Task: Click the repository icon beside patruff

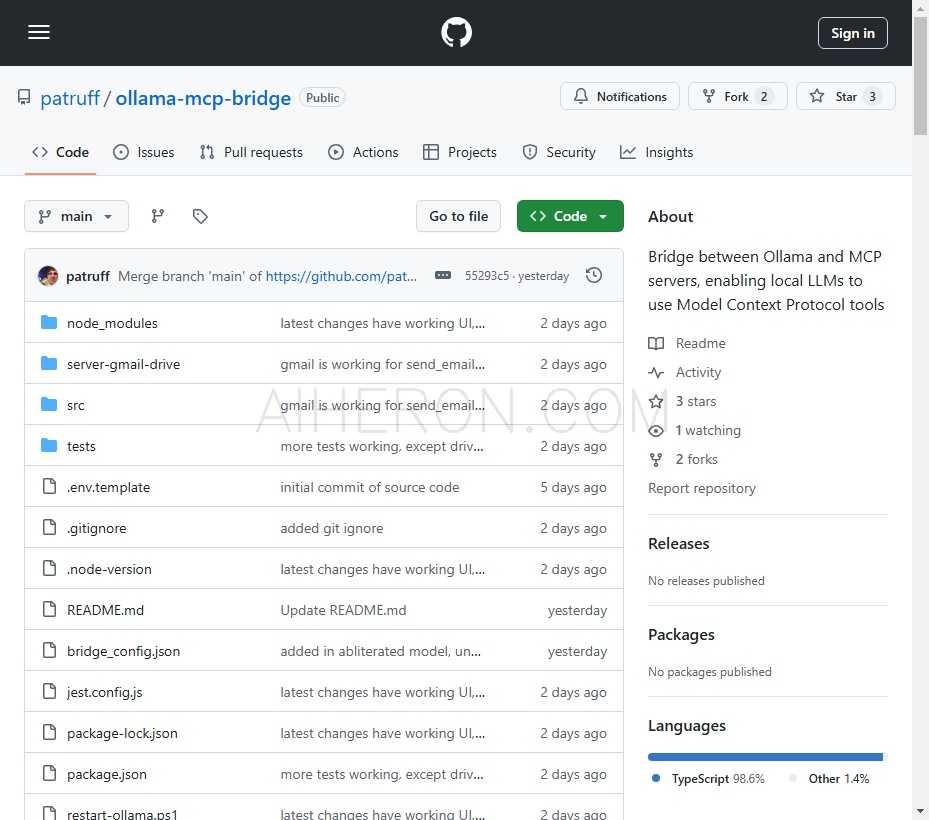Action: click(24, 97)
